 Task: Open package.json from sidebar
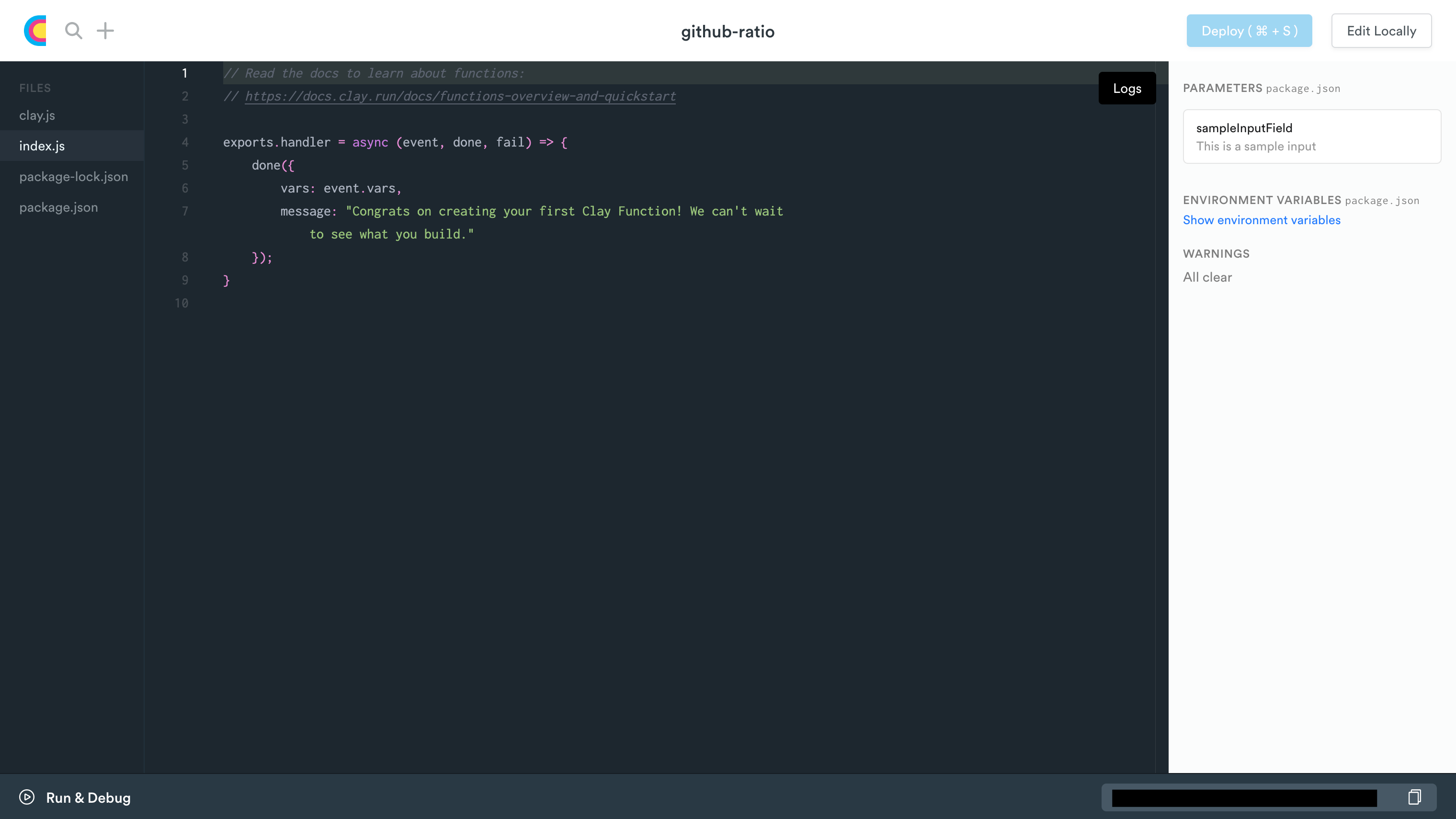pyautogui.click(x=58, y=207)
